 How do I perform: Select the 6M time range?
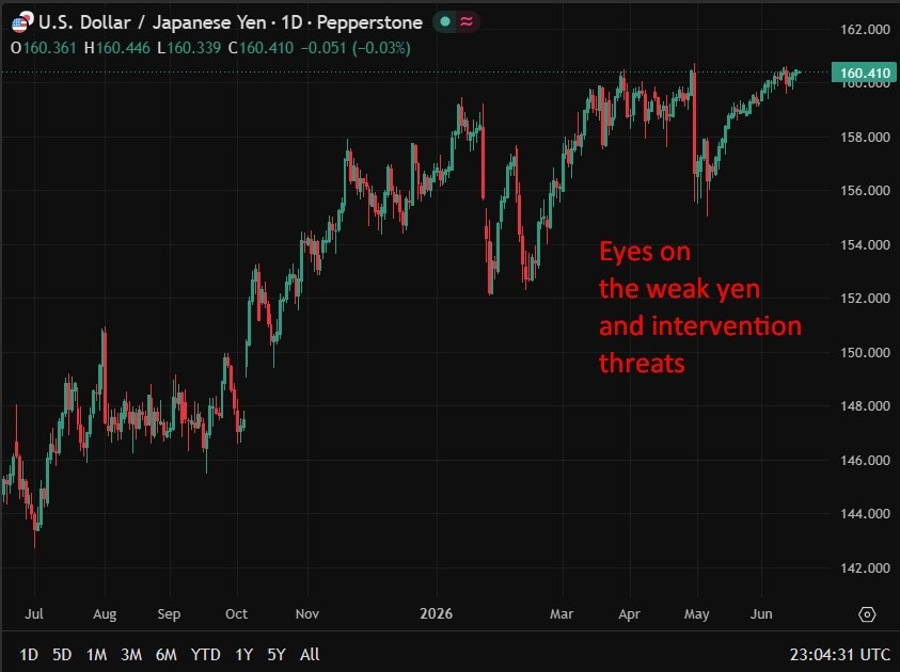(166, 655)
